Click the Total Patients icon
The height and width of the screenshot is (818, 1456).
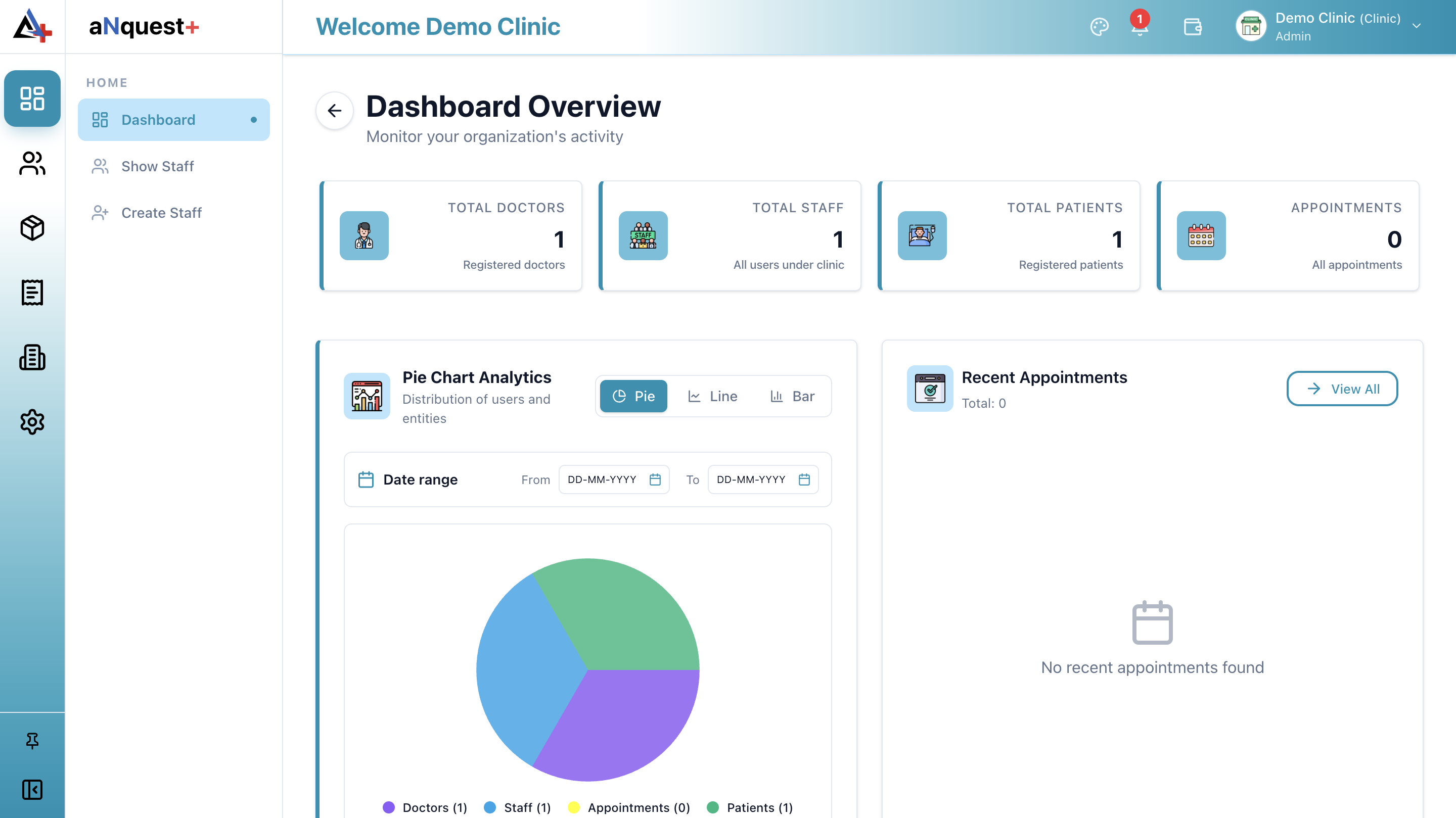click(923, 235)
